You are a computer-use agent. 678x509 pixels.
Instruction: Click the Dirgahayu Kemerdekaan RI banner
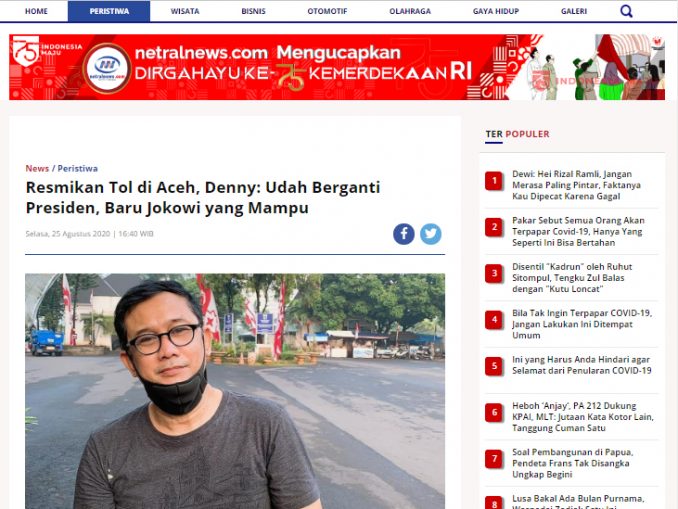pyautogui.click(x=337, y=67)
